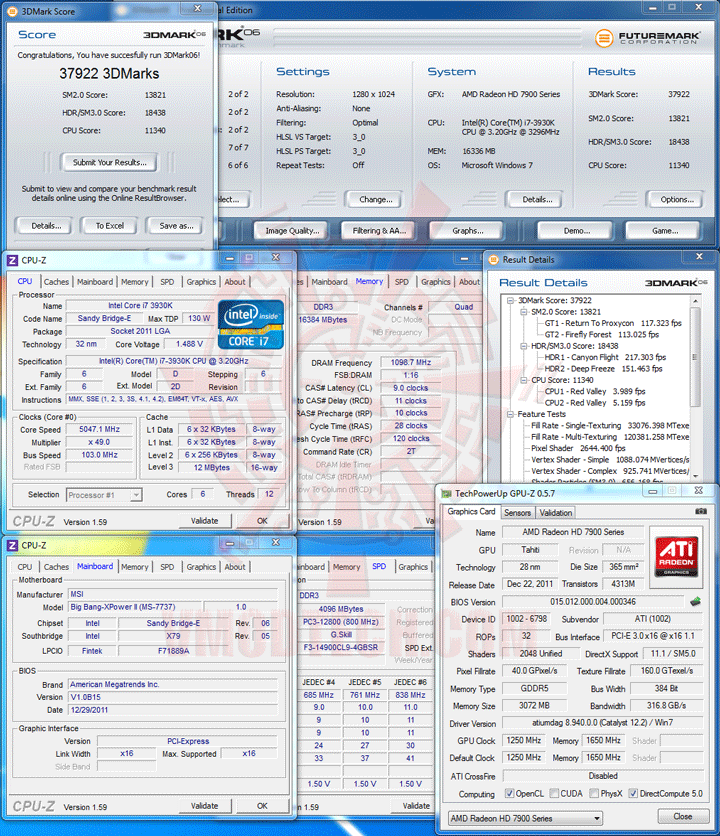The width and height of the screenshot is (720, 836).
Task: Click the Core Speed value 5047.1 MHz
Action: 99,429
